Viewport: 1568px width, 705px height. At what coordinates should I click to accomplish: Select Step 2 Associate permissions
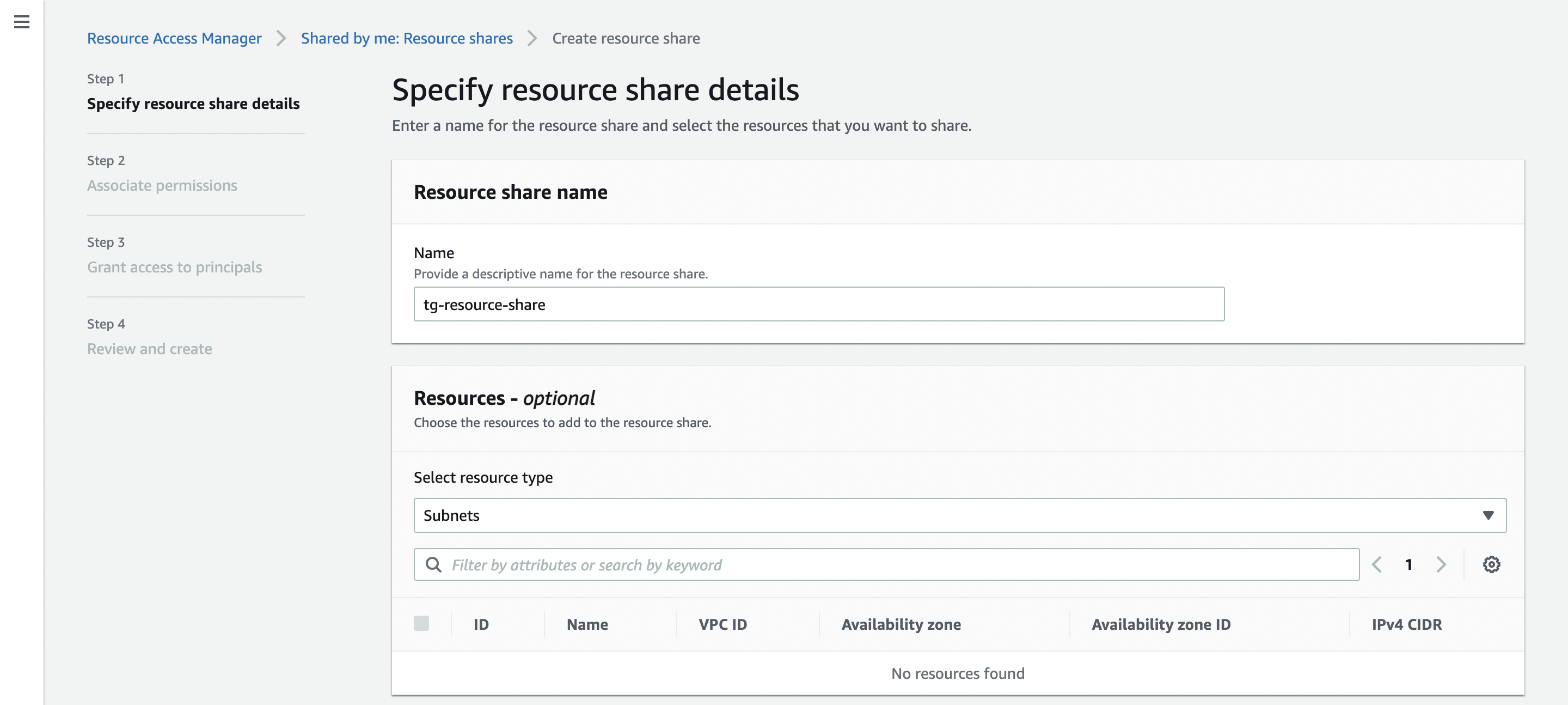click(162, 185)
